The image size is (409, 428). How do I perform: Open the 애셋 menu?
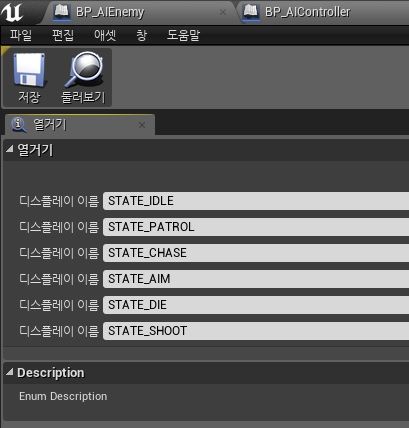[105, 35]
